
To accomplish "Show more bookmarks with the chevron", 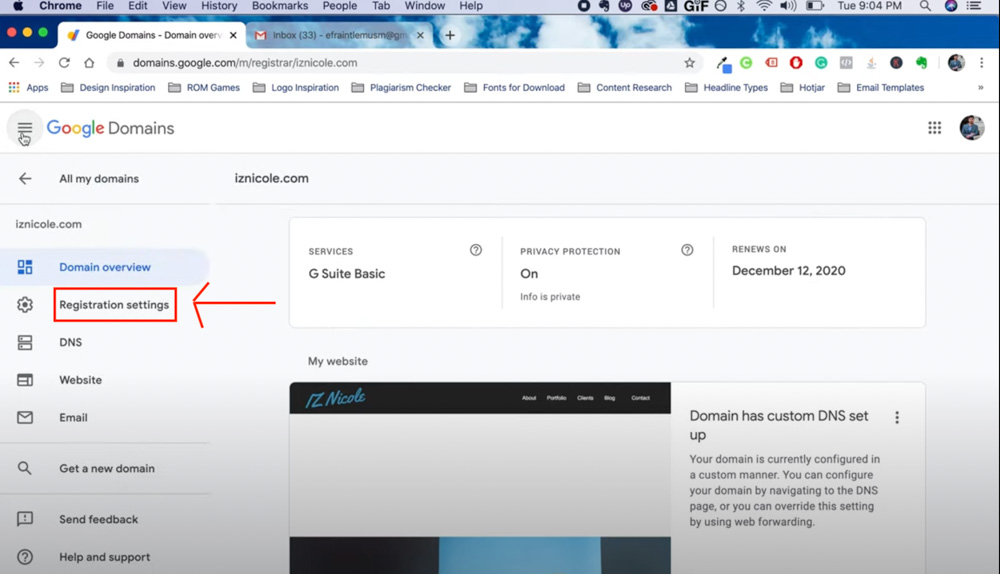I will point(980,87).
